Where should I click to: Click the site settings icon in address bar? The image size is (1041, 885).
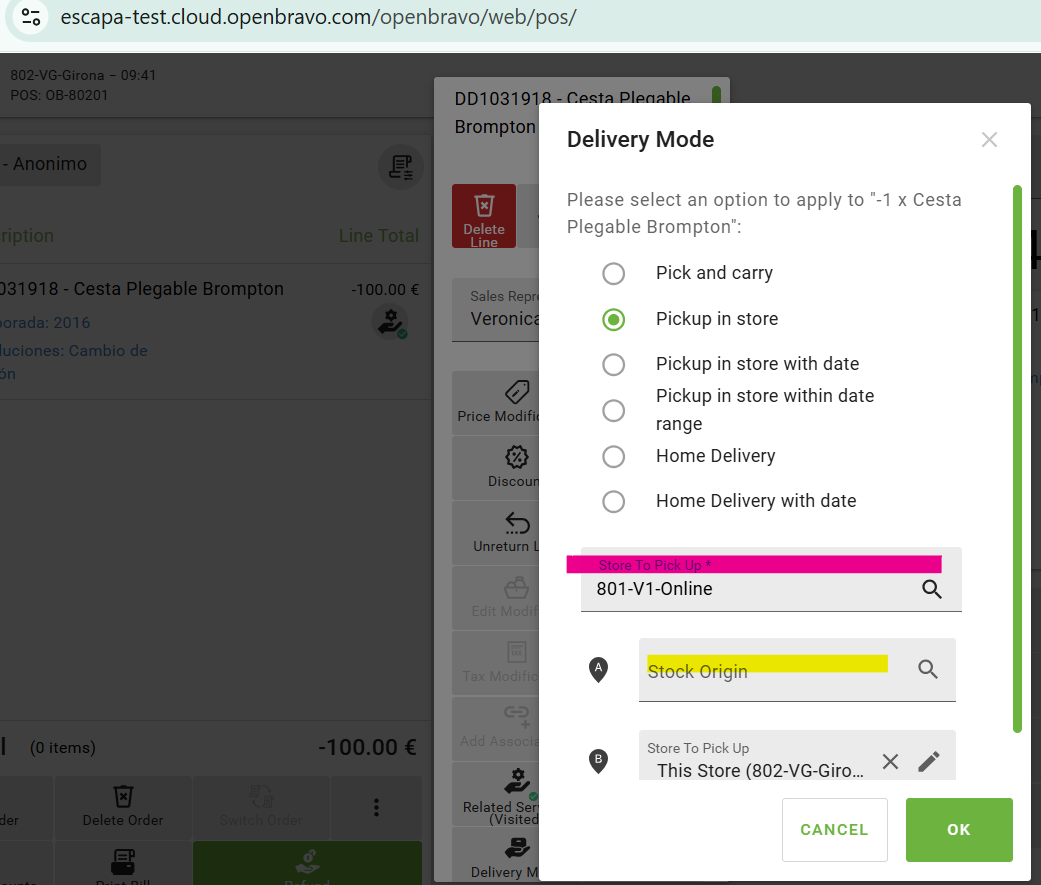31,17
